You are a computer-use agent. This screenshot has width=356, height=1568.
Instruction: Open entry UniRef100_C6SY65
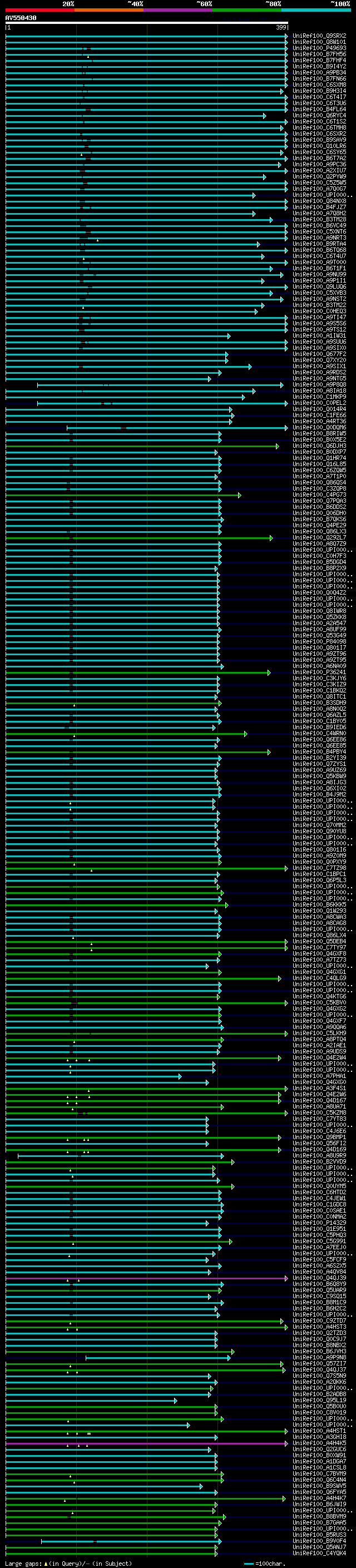(319, 152)
